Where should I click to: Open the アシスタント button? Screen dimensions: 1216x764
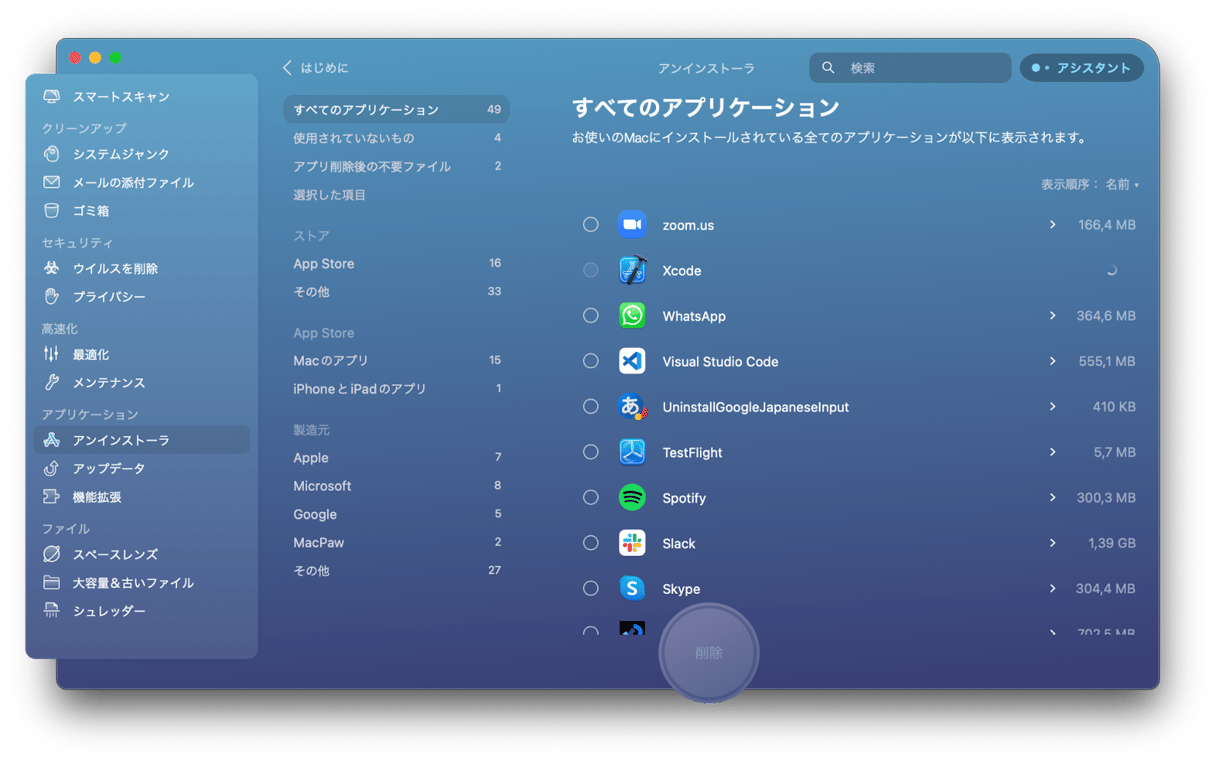[1082, 68]
